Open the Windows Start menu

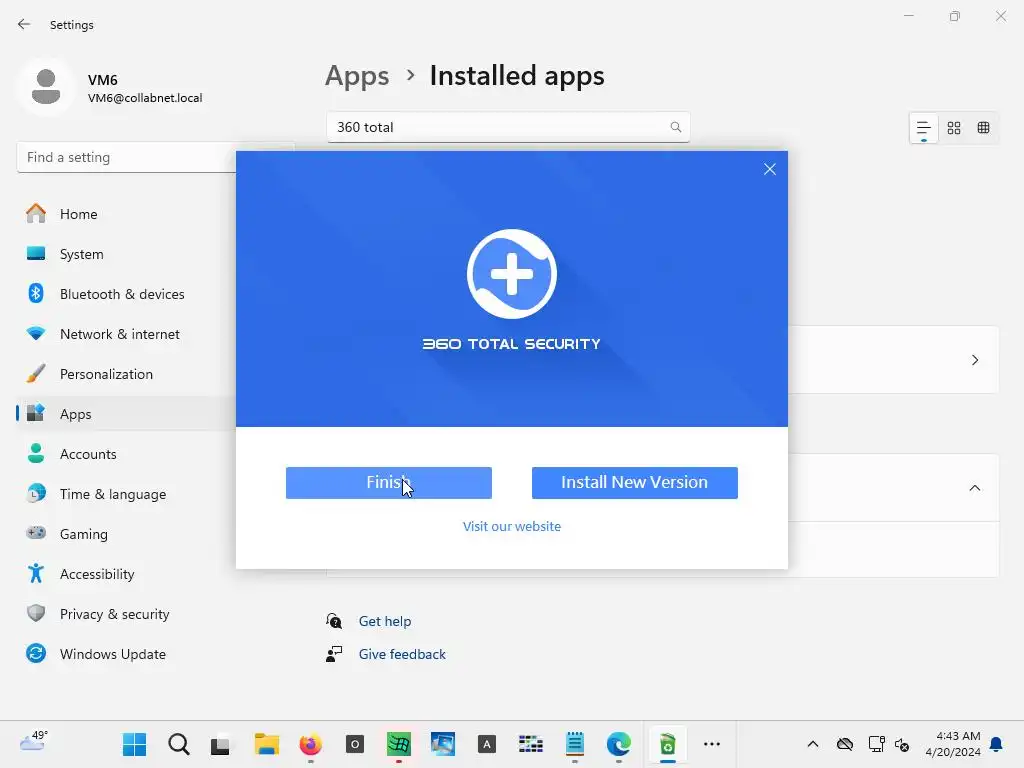(x=135, y=744)
